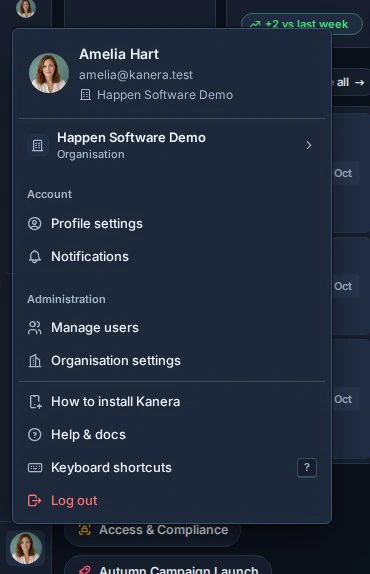Click the organisation switcher building icon

tap(37, 145)
